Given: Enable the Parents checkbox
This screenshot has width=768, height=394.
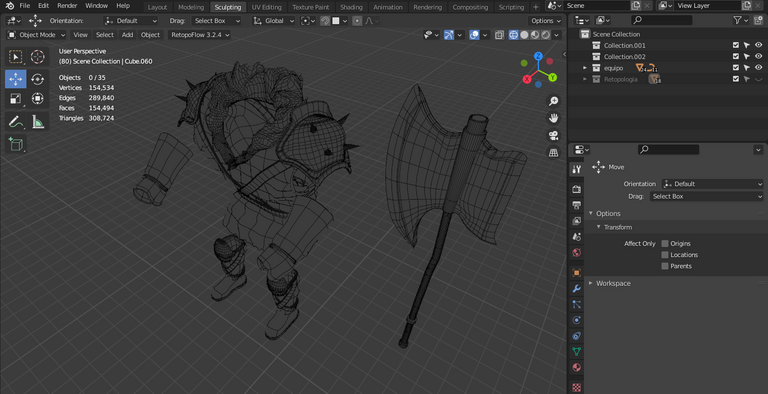Looking at the screenshot, I should (x=665, y=266).
